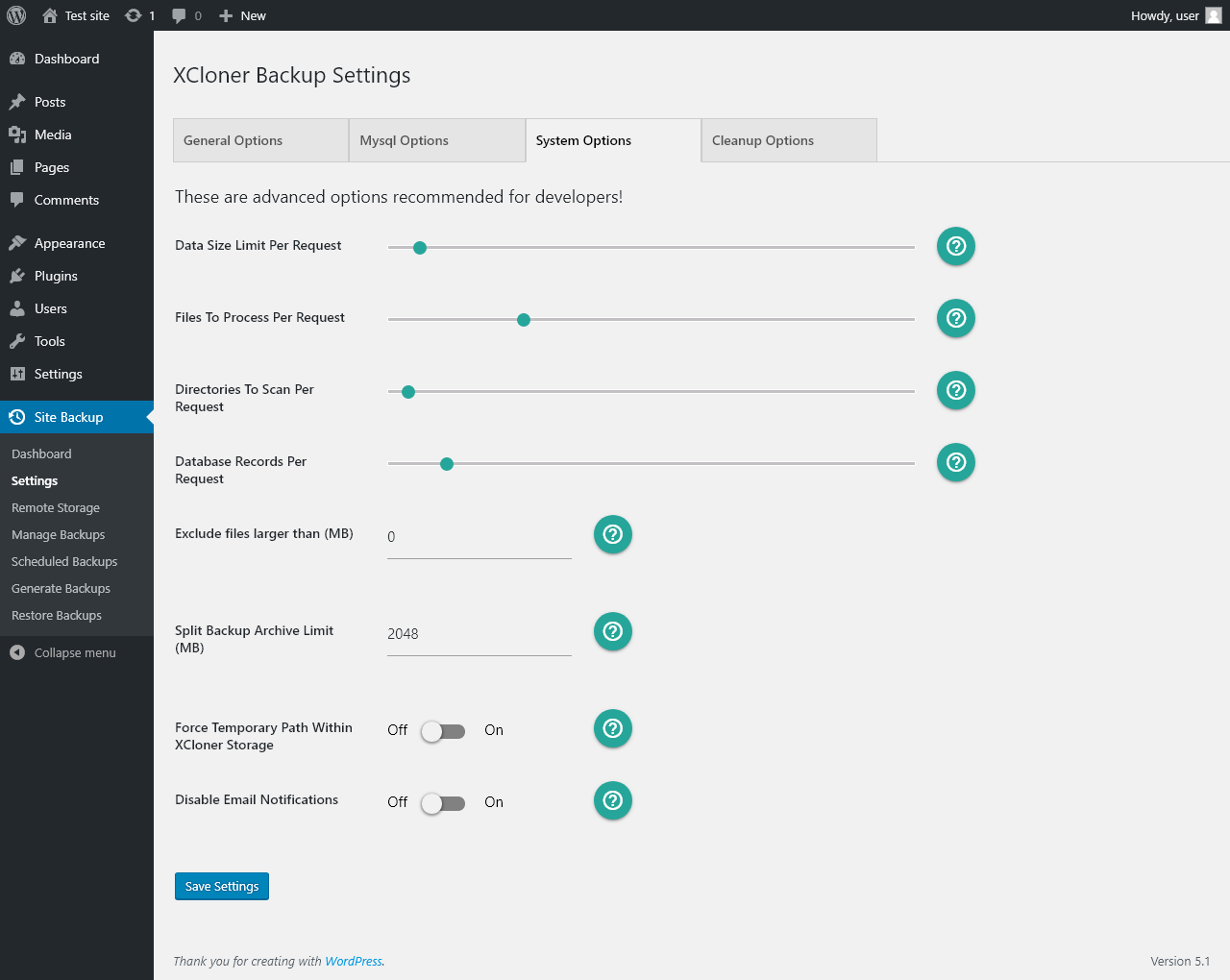Click the WordPress logo in admin bar
The width and height of the screenshot is (1230, 980).
tap(16, 15)
